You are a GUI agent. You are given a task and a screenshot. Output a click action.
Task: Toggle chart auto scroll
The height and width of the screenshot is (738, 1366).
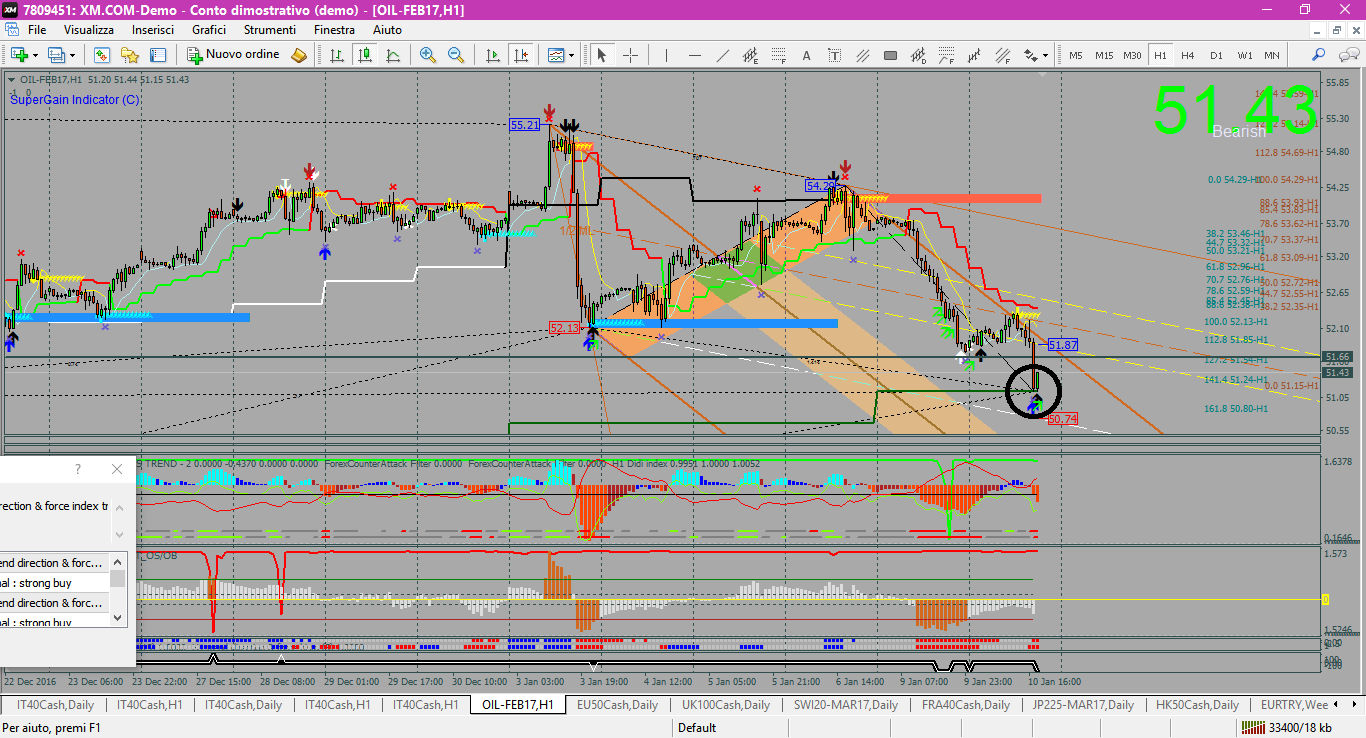(492, 55)
